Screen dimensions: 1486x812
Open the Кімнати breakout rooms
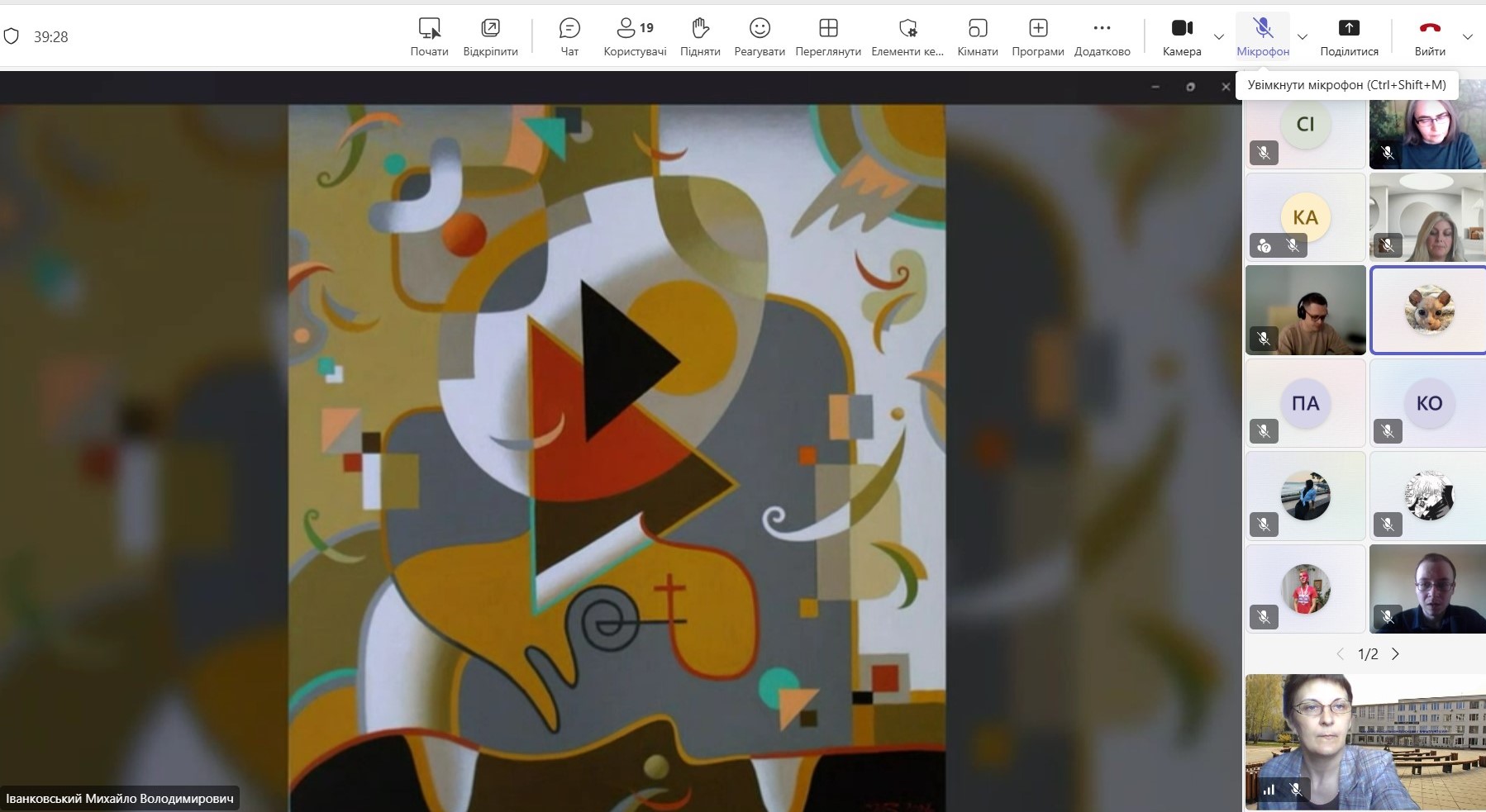pyautogui.click(x=977, y=36)
